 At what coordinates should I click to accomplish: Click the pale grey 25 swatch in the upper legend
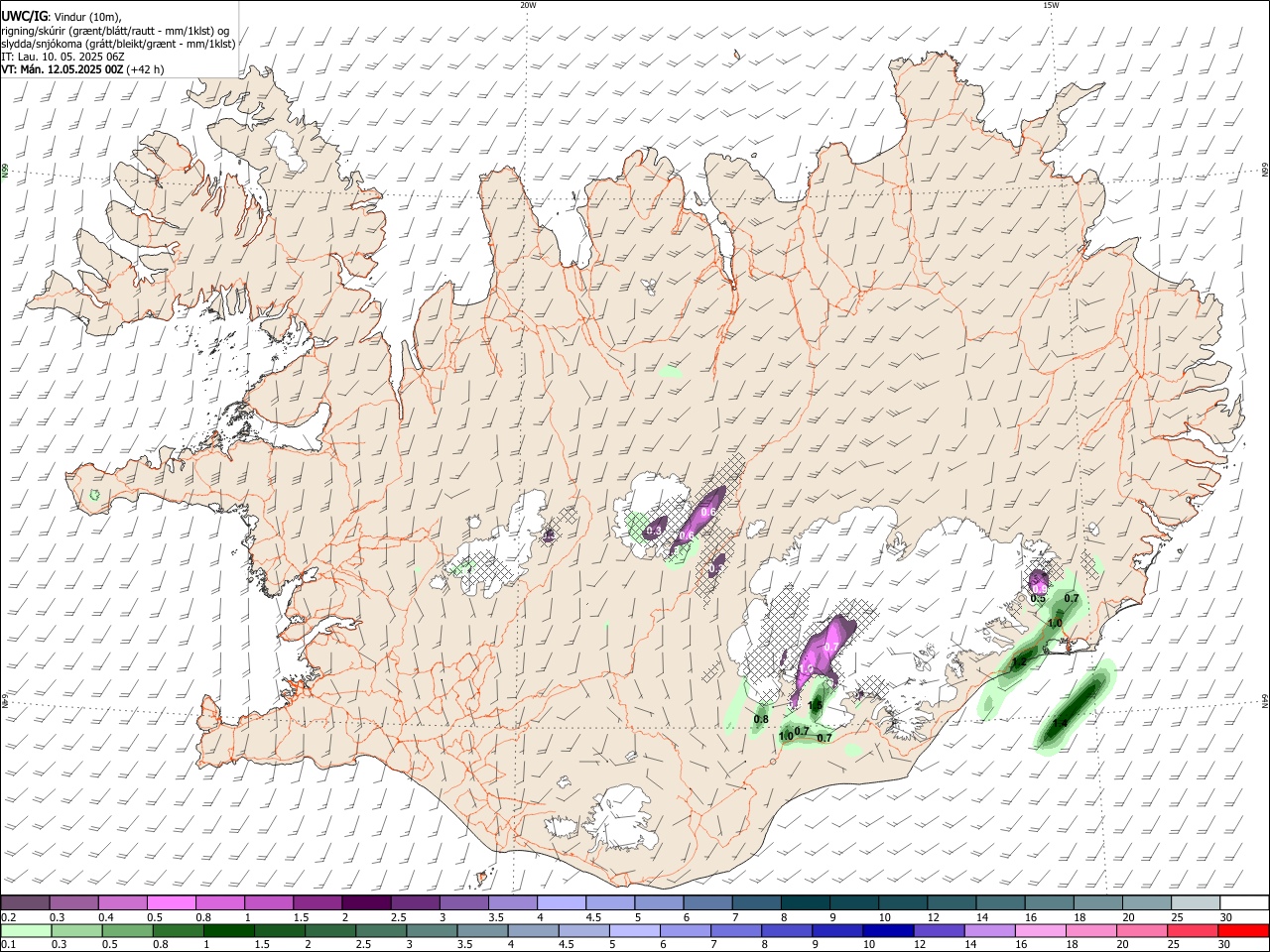click(x=1196, y=903)
